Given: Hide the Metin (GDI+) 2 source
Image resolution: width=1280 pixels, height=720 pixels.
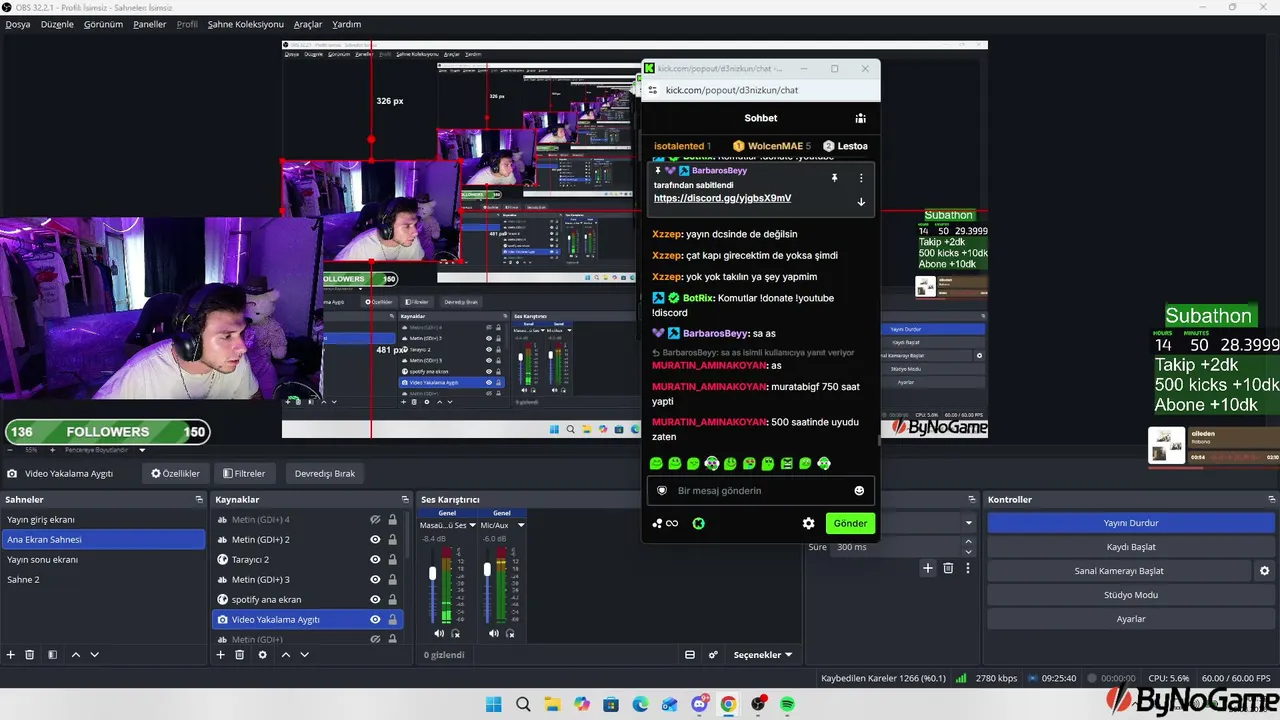Looking at the screenshot, I should pyautogui.click(x=375, y=540).
